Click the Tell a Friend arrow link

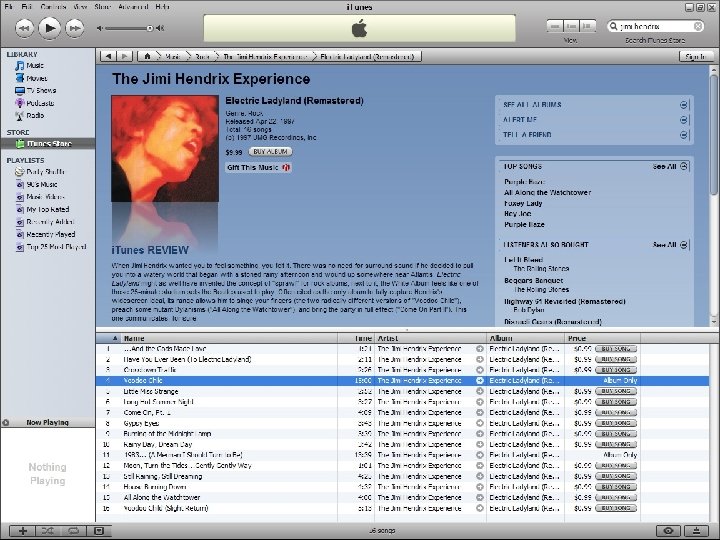[684, 135]
